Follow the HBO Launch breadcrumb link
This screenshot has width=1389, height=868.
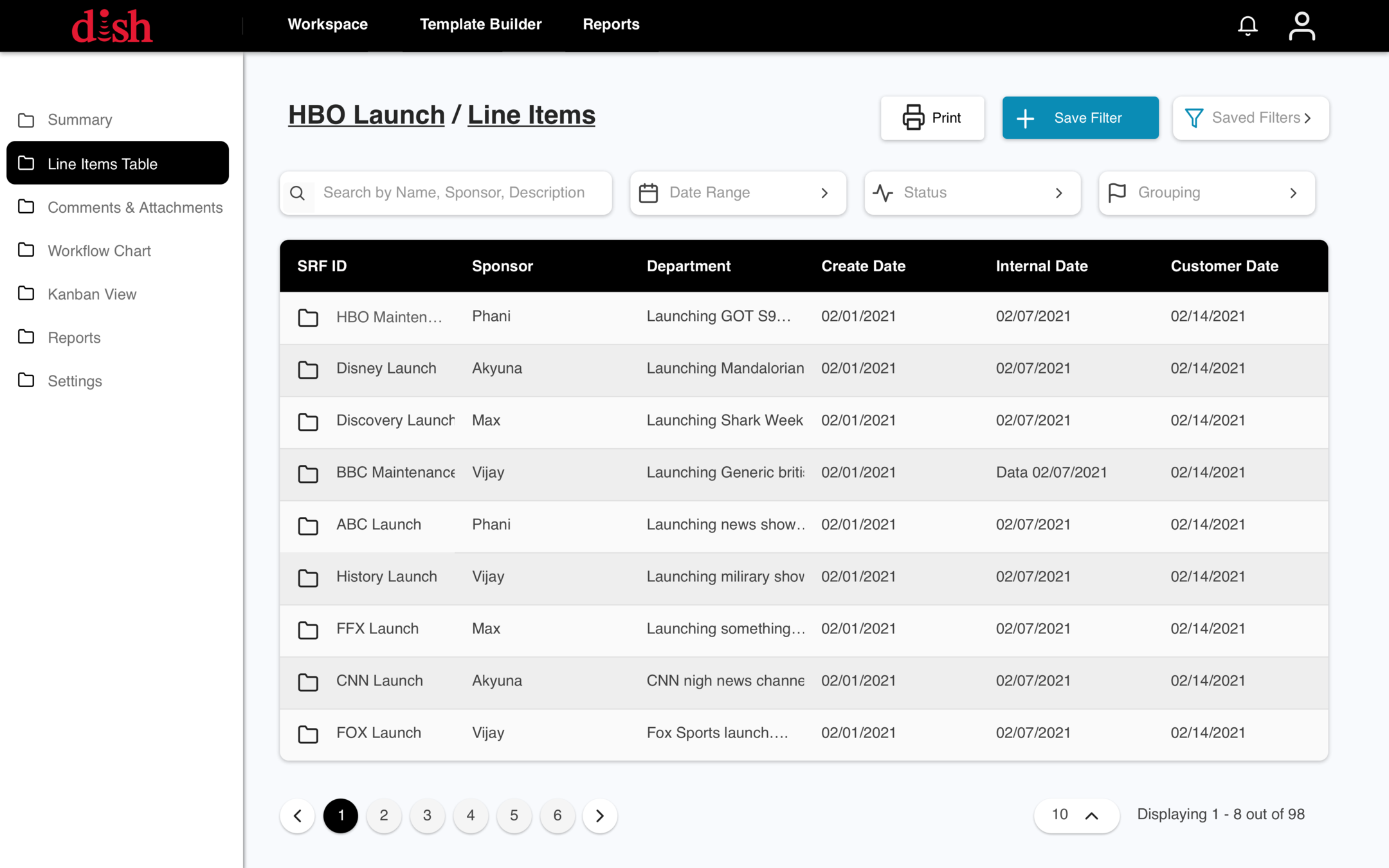pyautogui.click(x=366, y=115)
